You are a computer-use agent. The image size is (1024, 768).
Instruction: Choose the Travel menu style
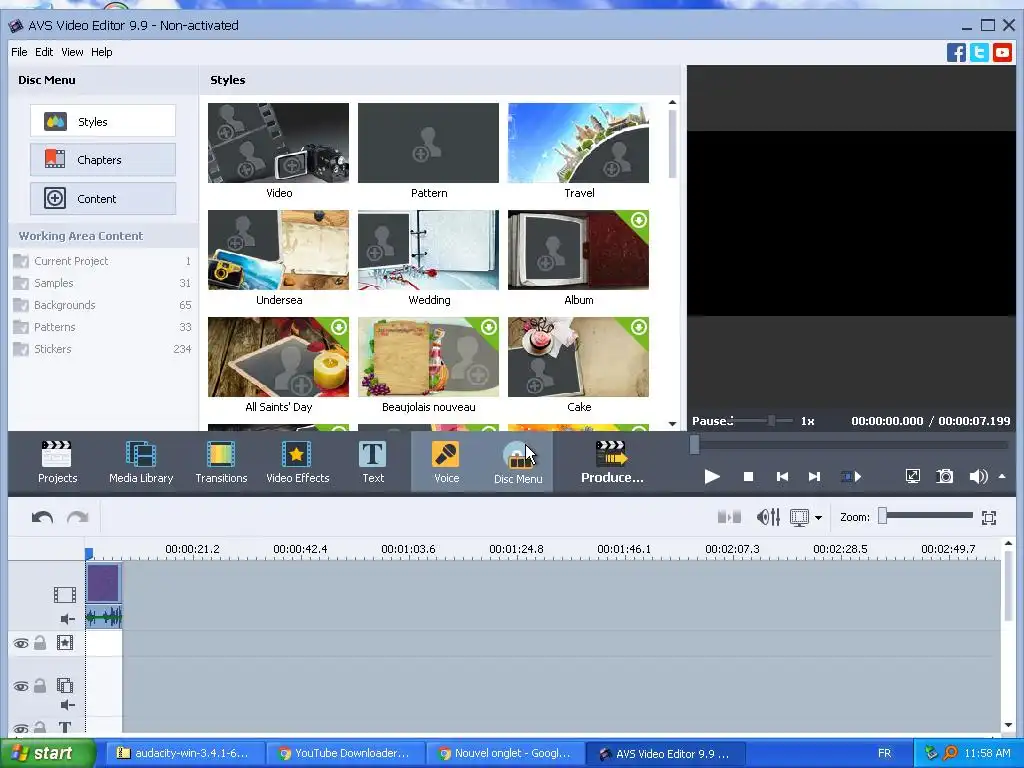(x=579, y=143)
